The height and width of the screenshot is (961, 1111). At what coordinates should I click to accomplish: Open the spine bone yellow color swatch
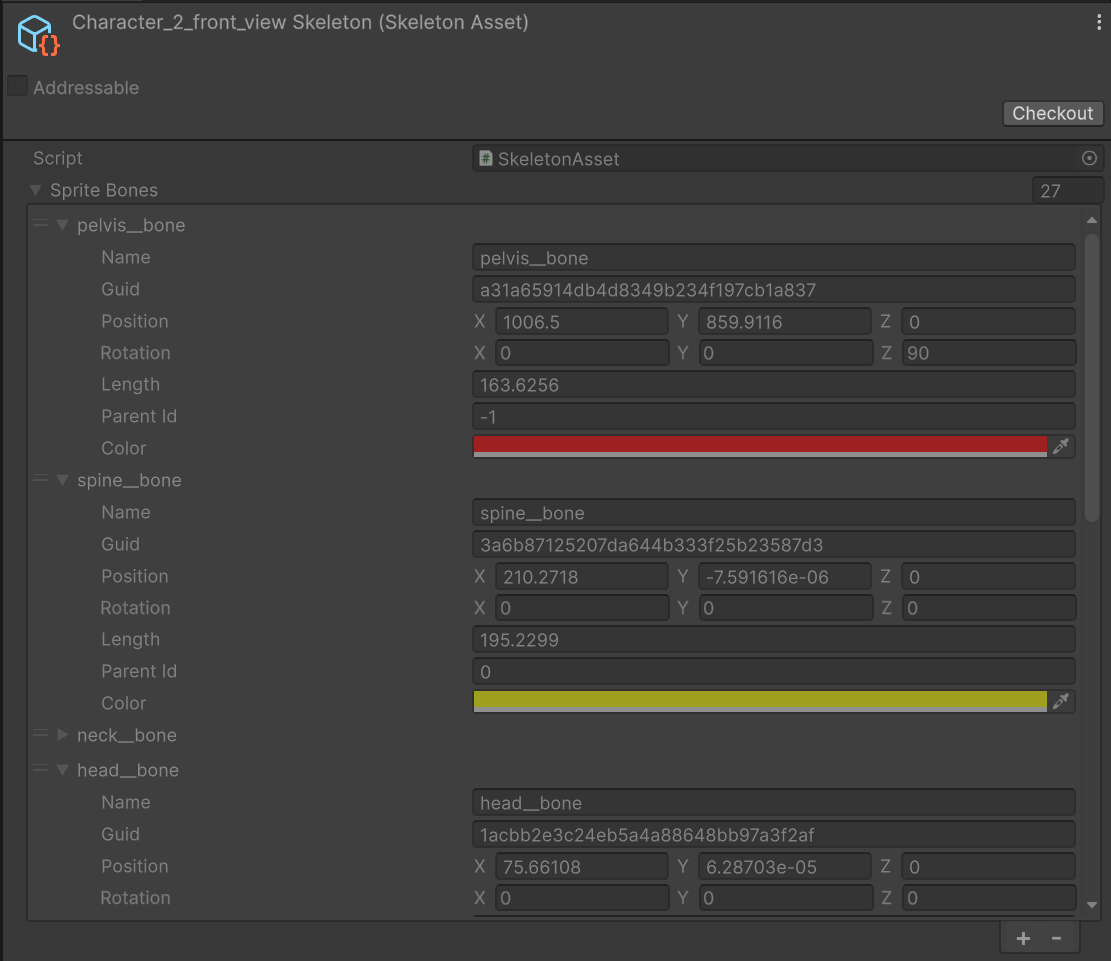click(x=759, y=701)
